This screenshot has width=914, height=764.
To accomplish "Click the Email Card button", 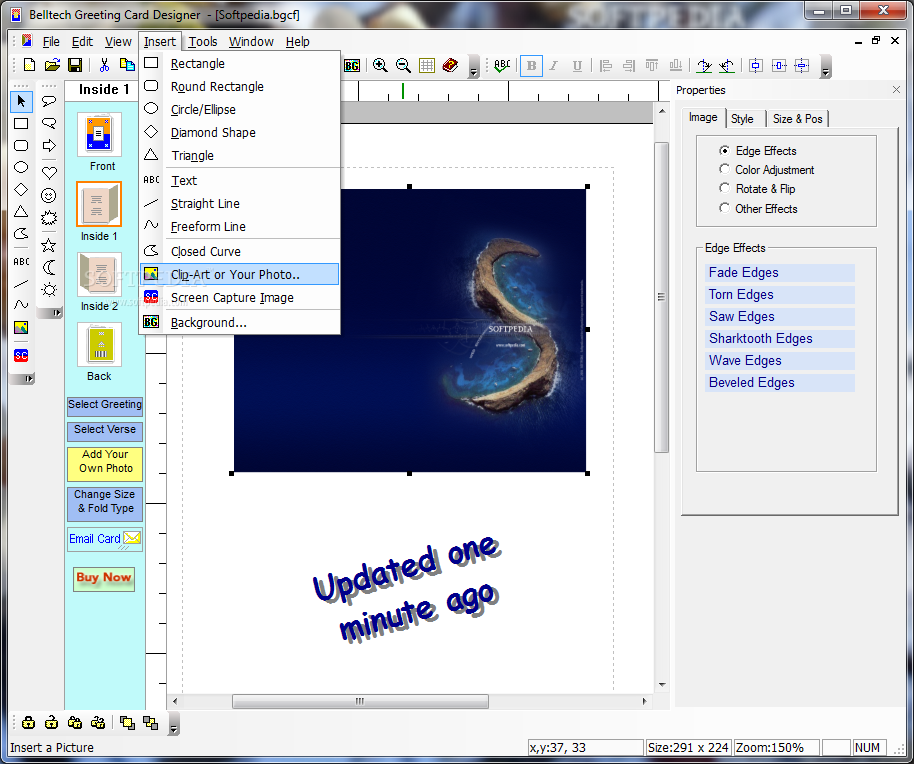I will coord(105,538).
